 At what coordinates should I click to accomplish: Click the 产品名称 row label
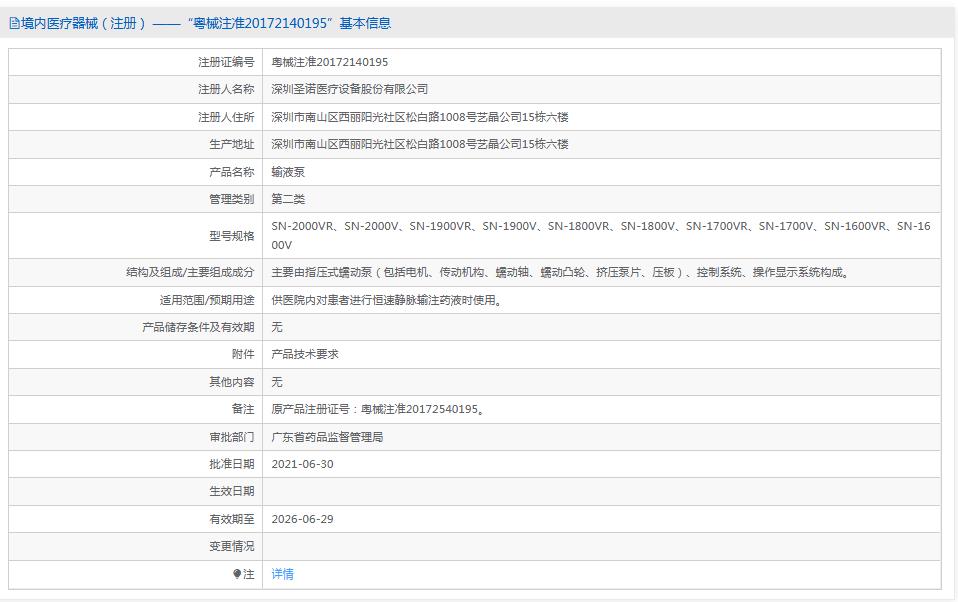click(x=232, y=172)
